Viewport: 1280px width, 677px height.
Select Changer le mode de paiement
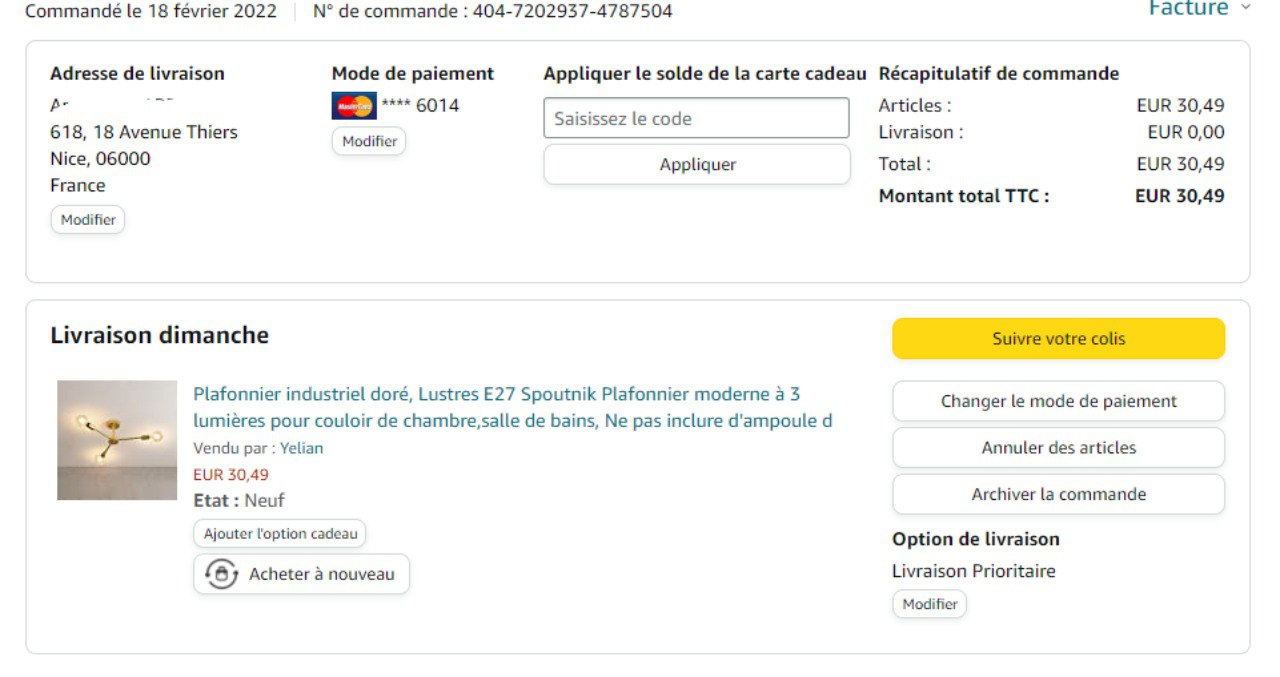pos(1058,401)
